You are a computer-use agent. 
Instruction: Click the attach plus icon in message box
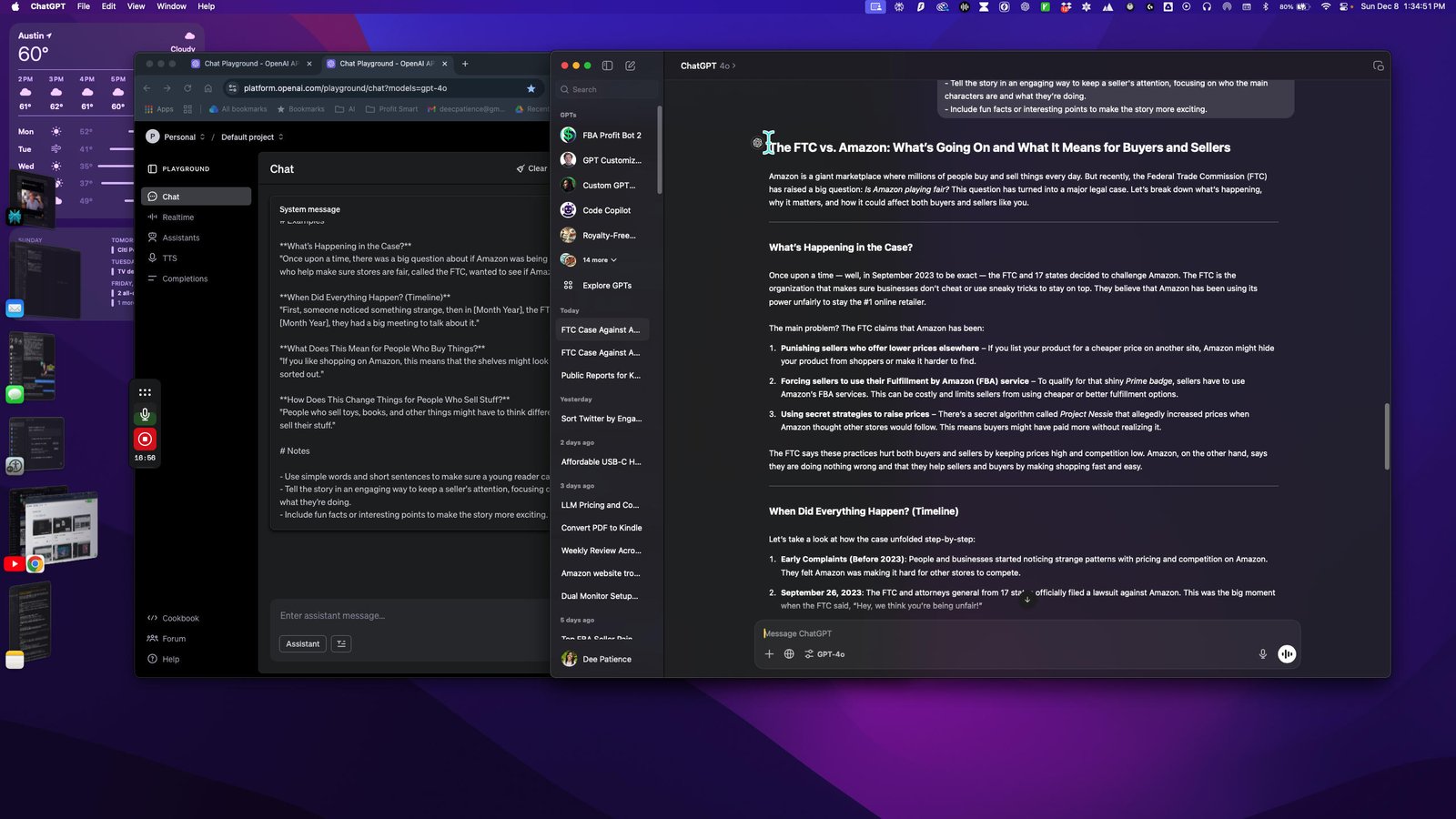pyautogui.click(x=769, y=654)
